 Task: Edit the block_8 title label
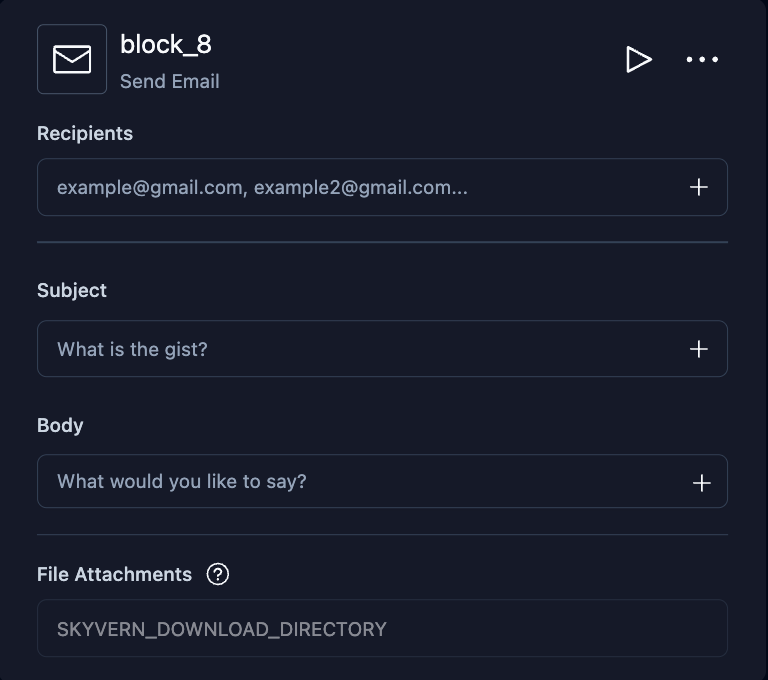(166, 44)
